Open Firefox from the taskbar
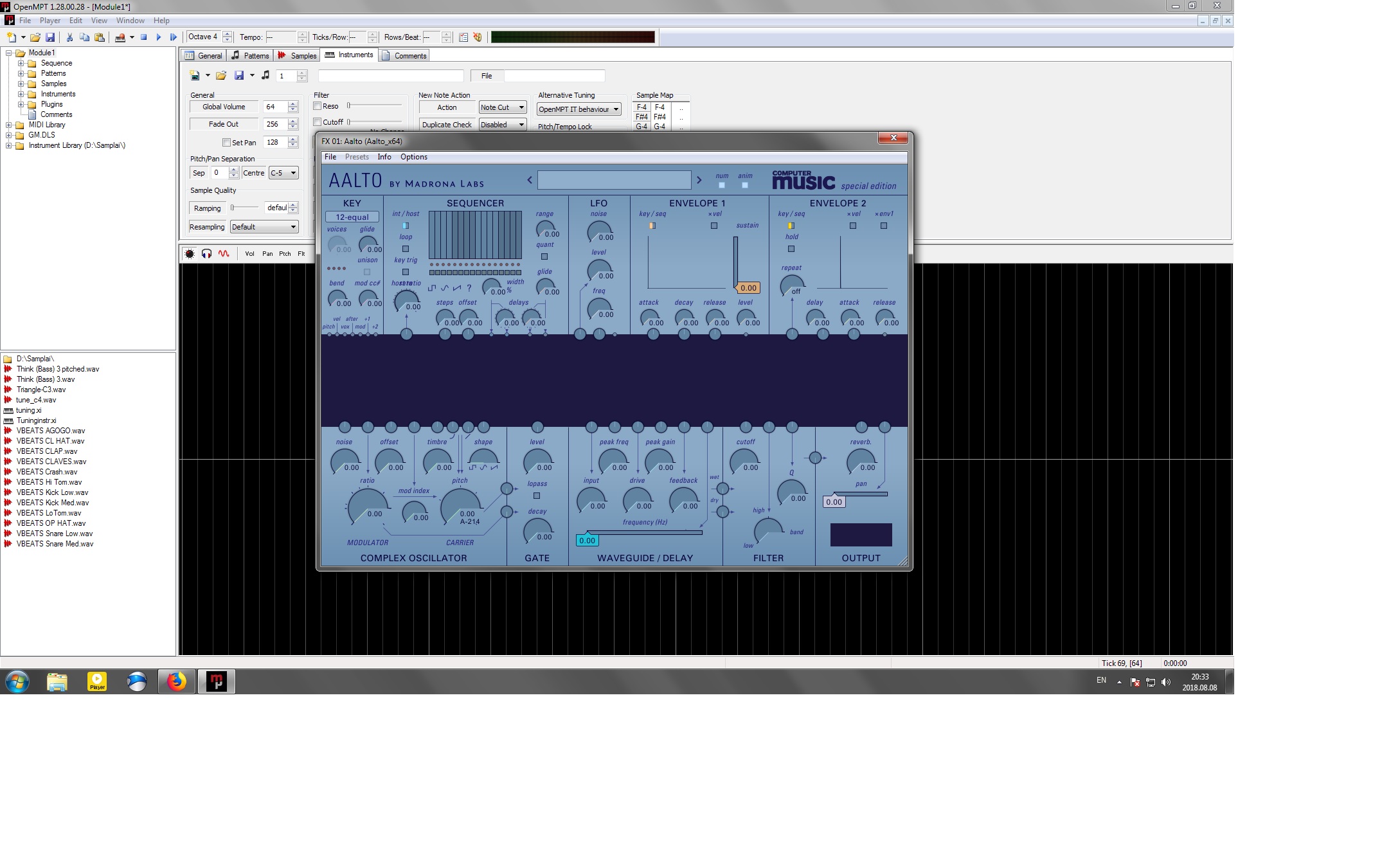The width and height of the screenshot is (1400, 846). pos(177,681)
